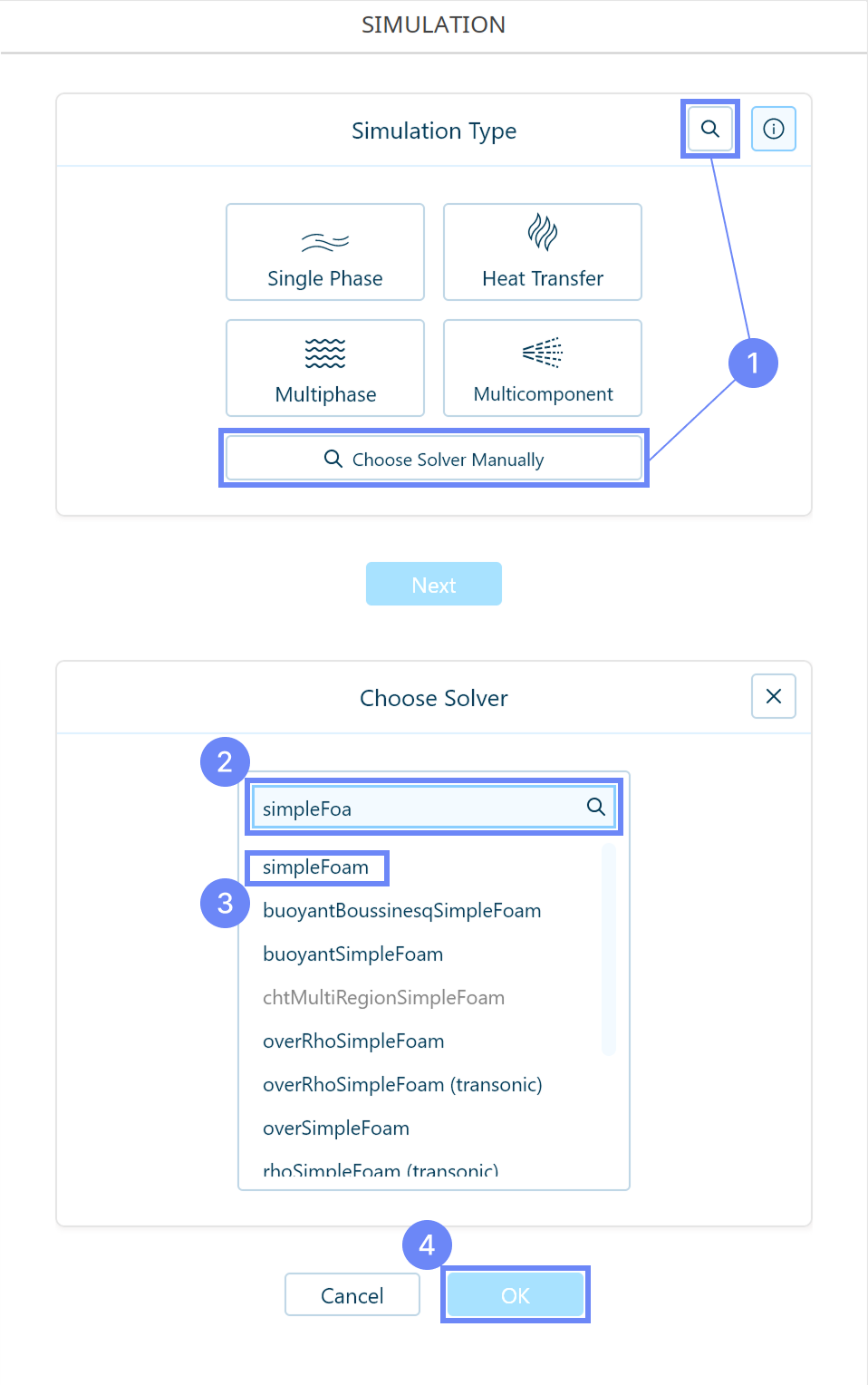This screenshot has height=1385, width=868.
Task: Cancel the Choose Solver dialog
Action: point(352,1294)
